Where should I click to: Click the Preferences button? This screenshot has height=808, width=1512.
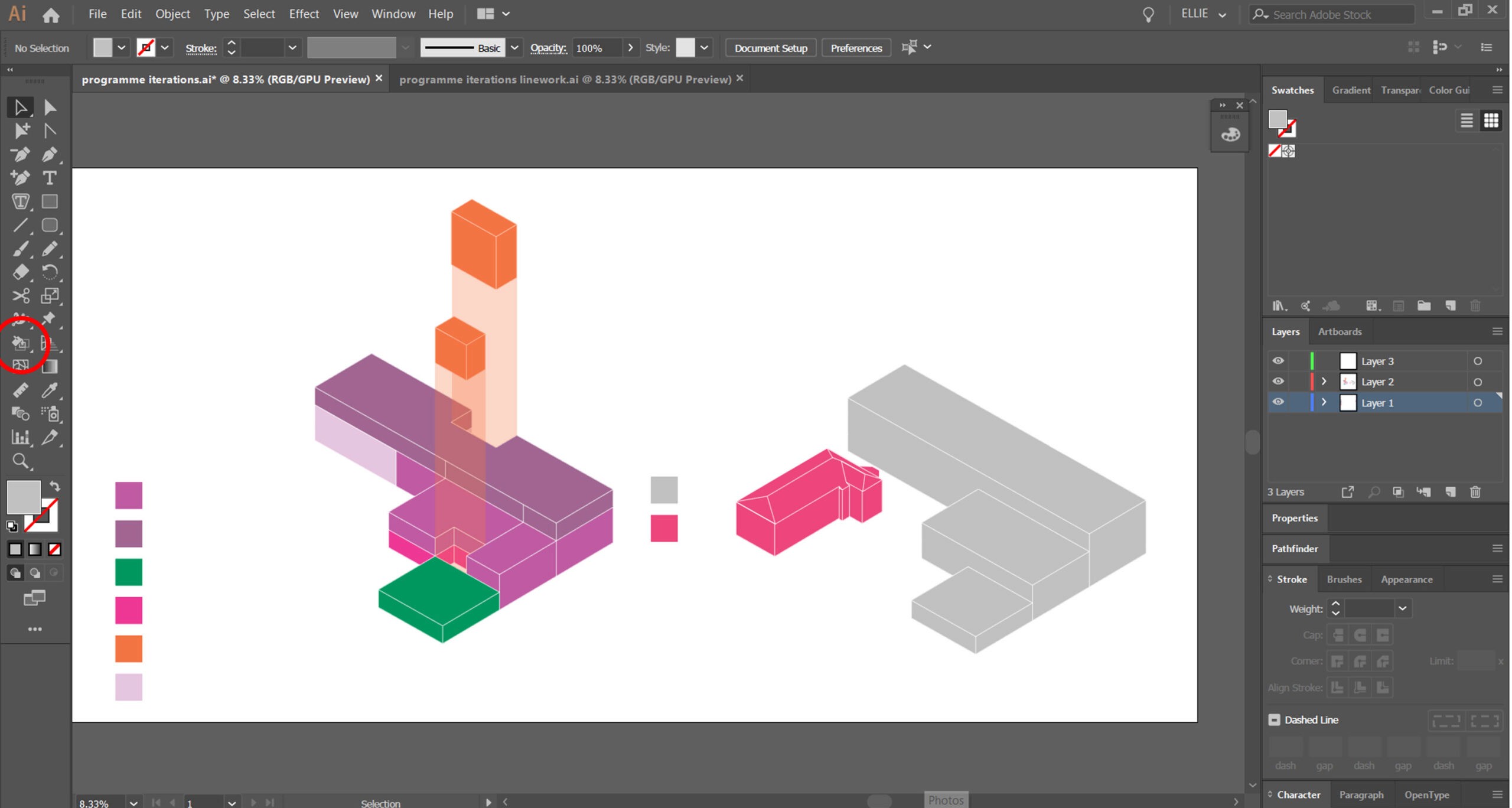[856, 48]
